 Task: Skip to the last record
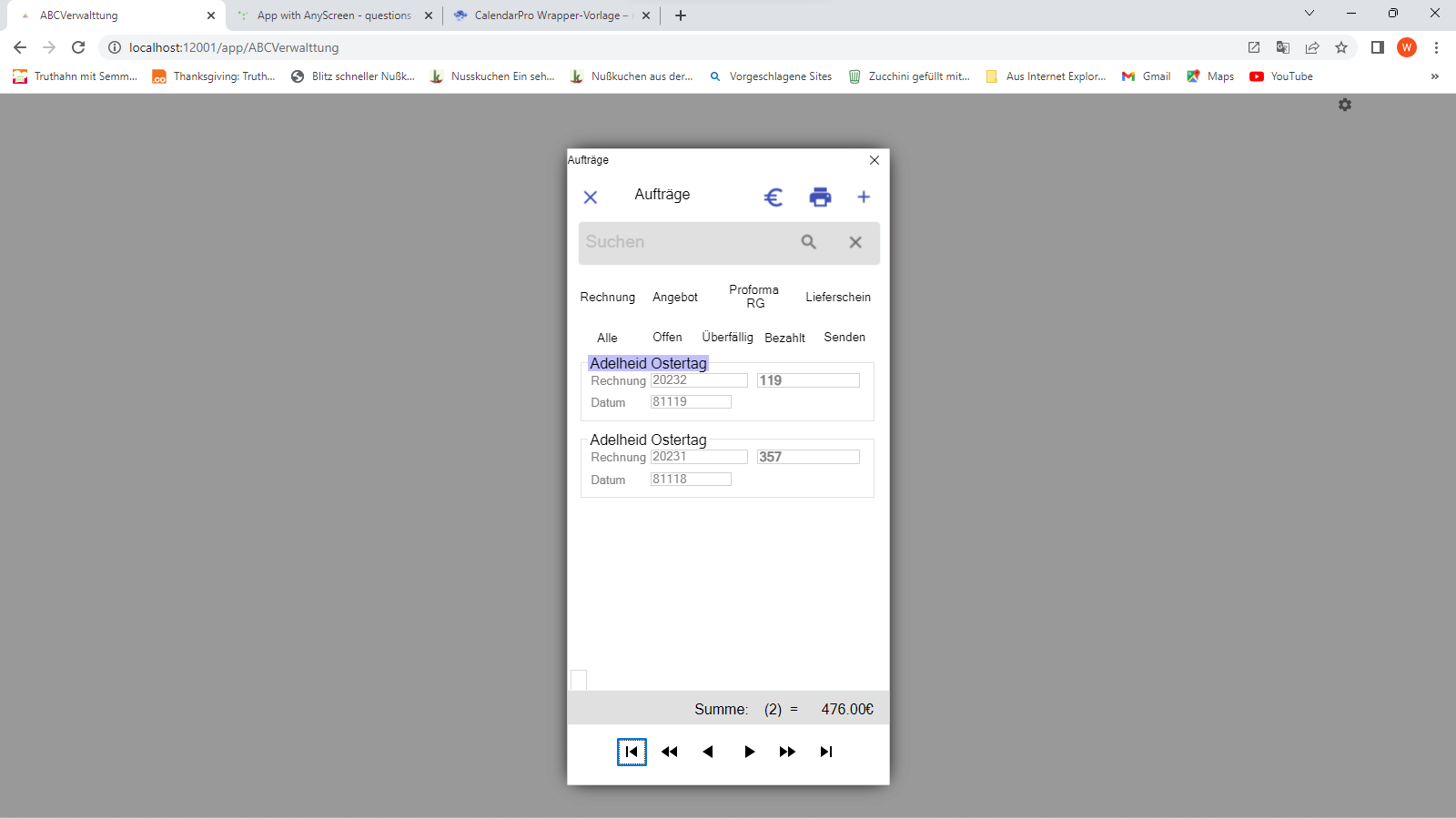(826, 752)
